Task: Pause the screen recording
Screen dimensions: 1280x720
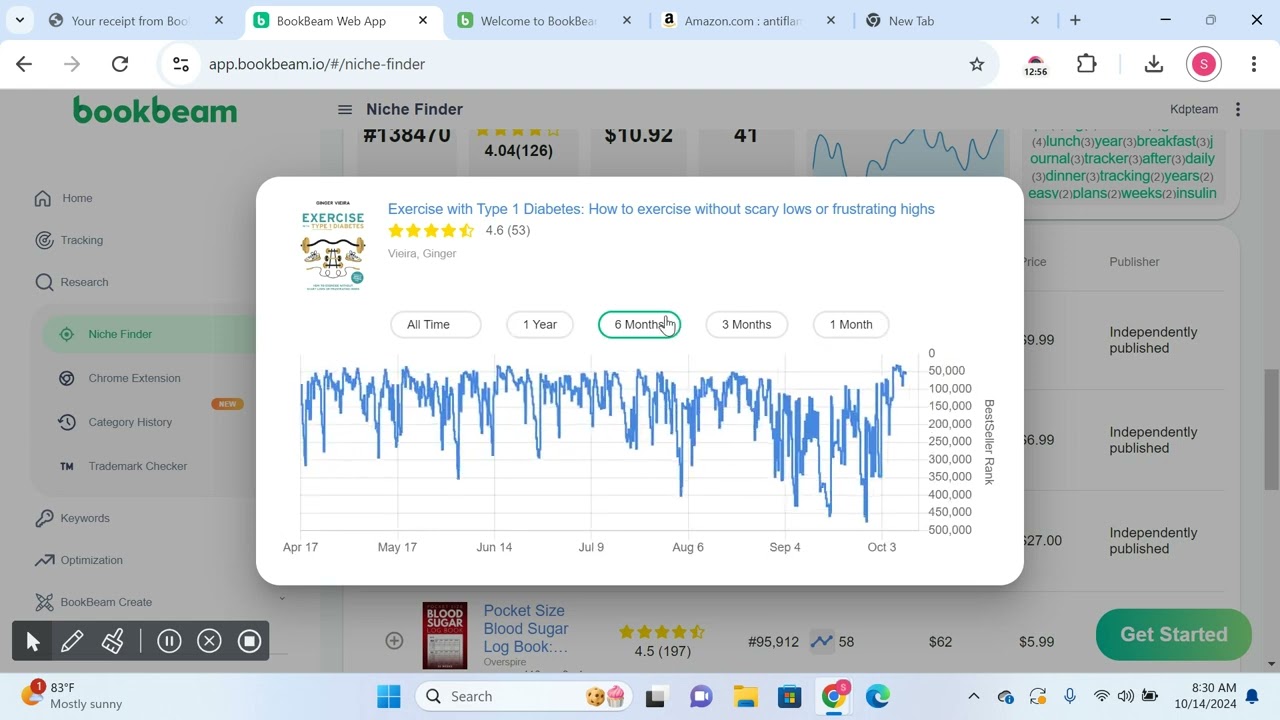Action: (169, 641)
